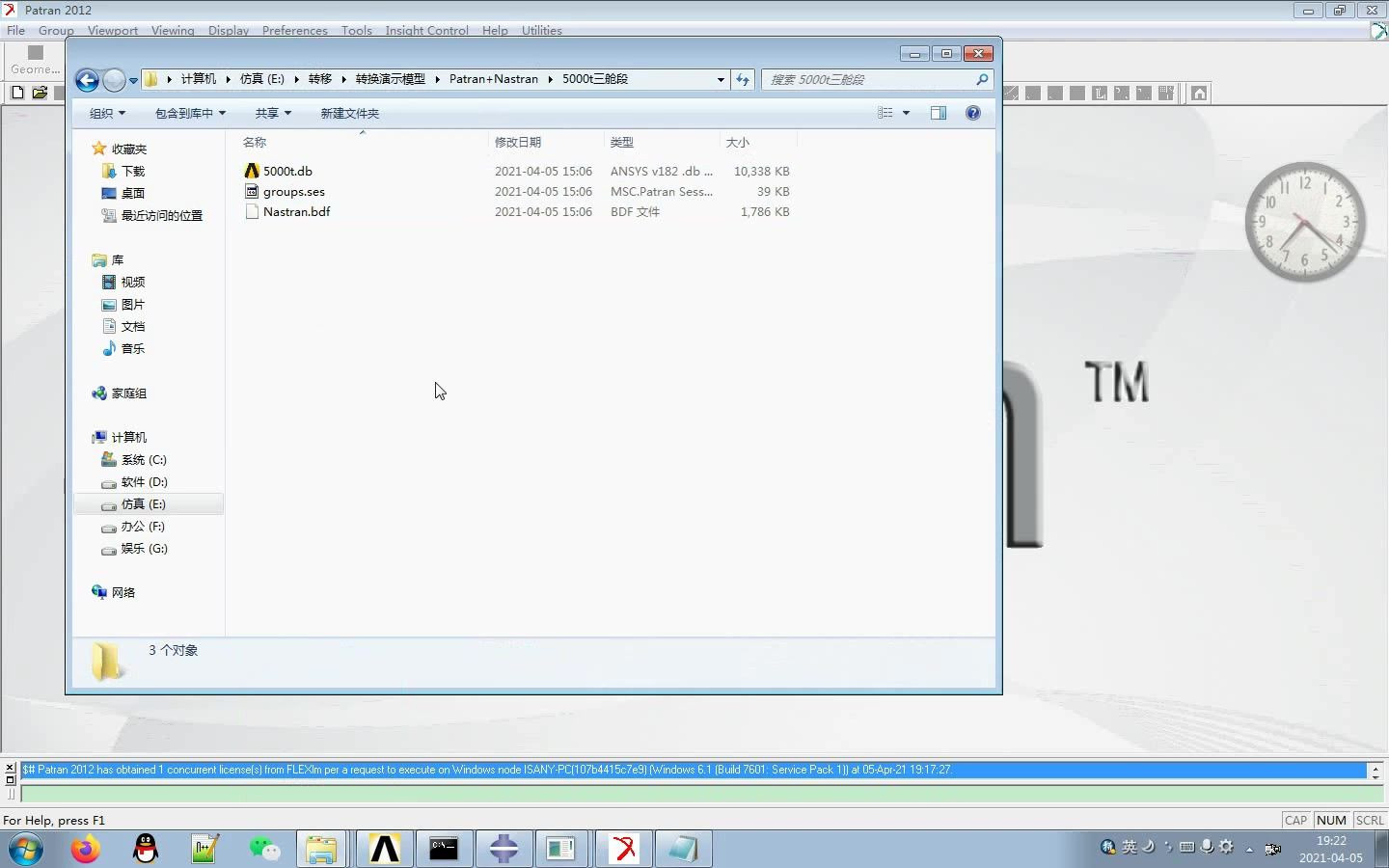This screenshot has height=868, width=1389.
Task: Select 文档 library in the navigation pane
Action: click(133, 326)
